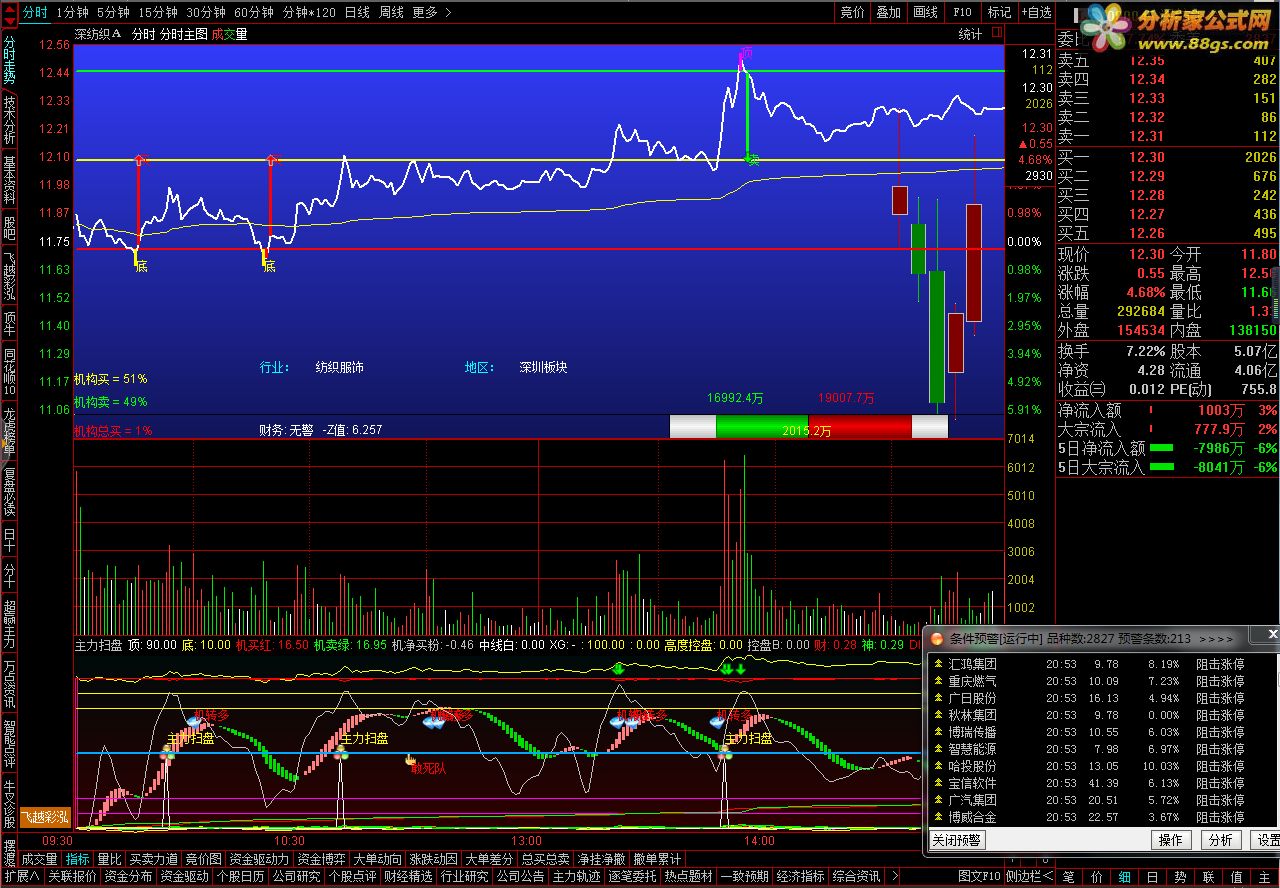Open the 画线 drawing tools
The image size is (1280, 888).
click(x=925, y=12)
